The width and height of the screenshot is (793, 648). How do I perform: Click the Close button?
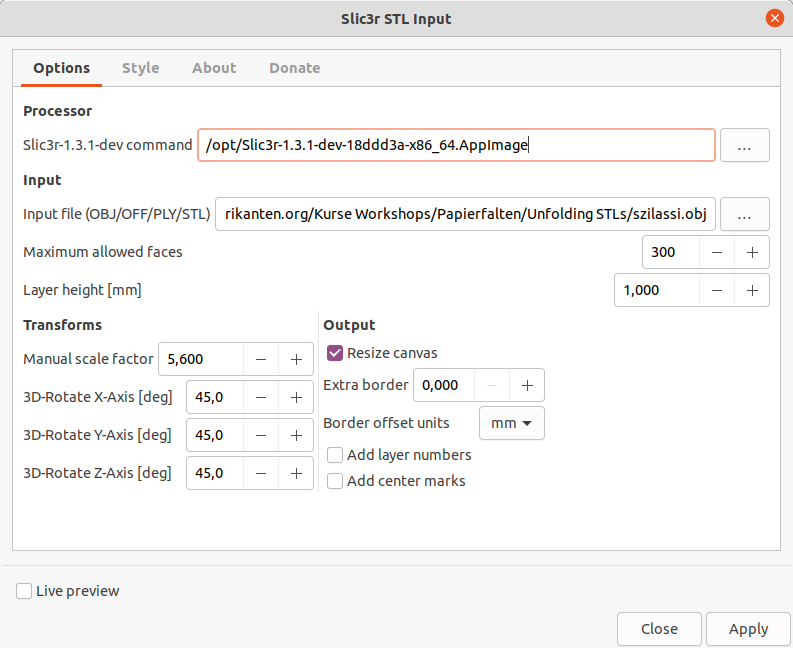[x=659, y=629]
